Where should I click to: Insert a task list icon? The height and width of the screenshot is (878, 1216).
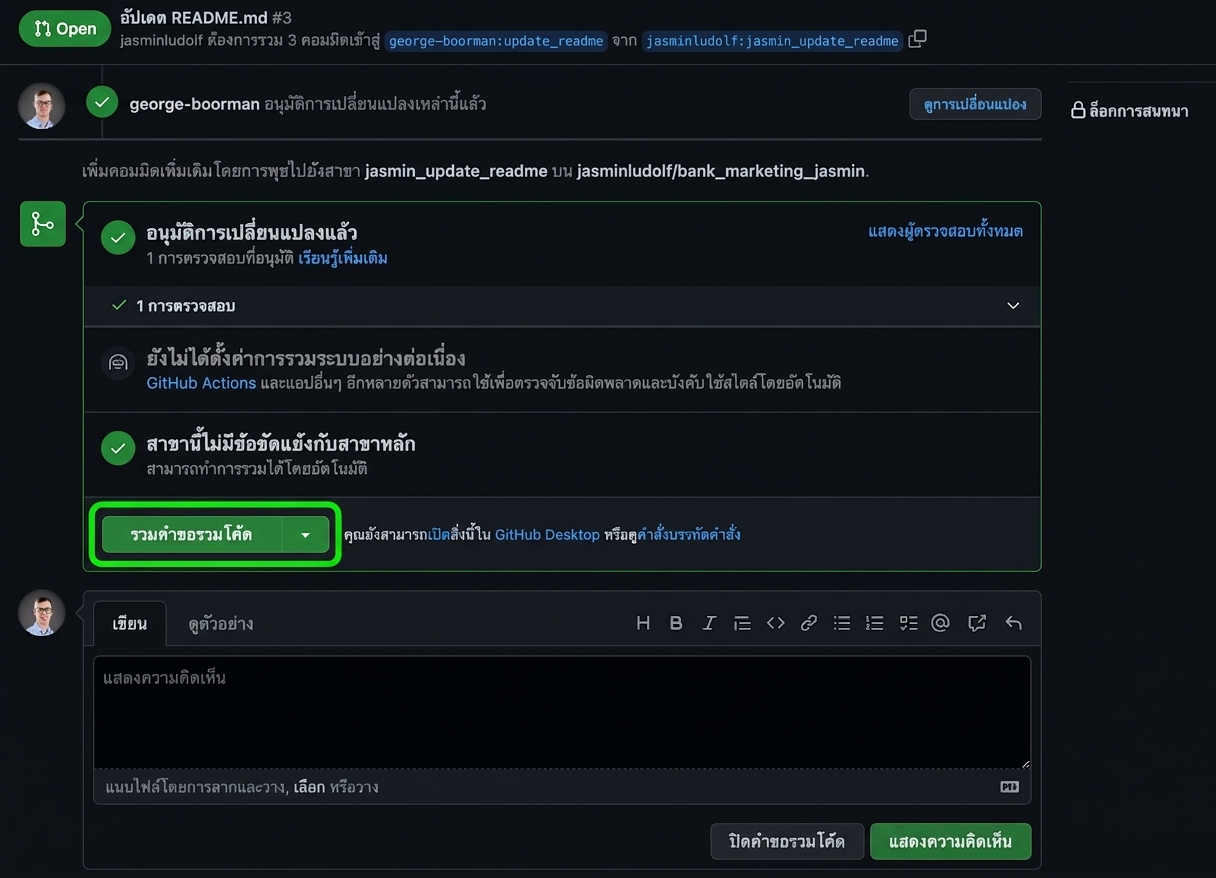[x=908, y=623]
